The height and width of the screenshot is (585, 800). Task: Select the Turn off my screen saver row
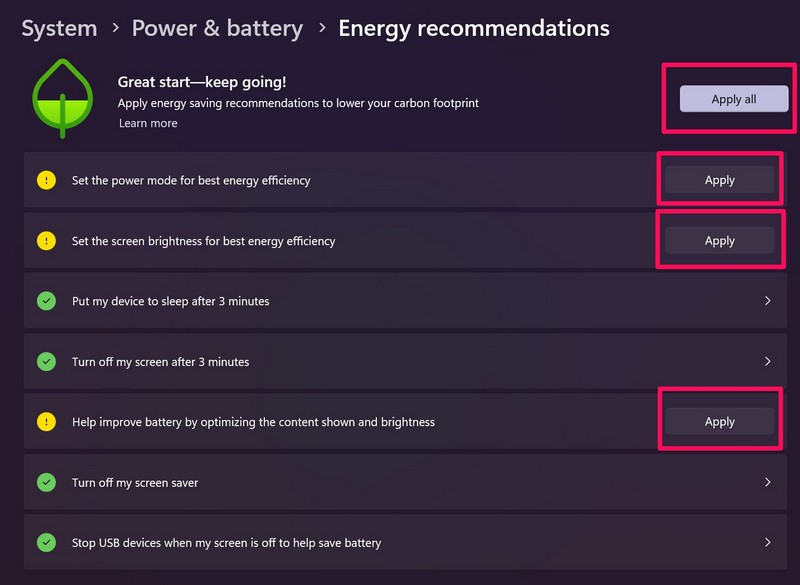coord(300,482)
